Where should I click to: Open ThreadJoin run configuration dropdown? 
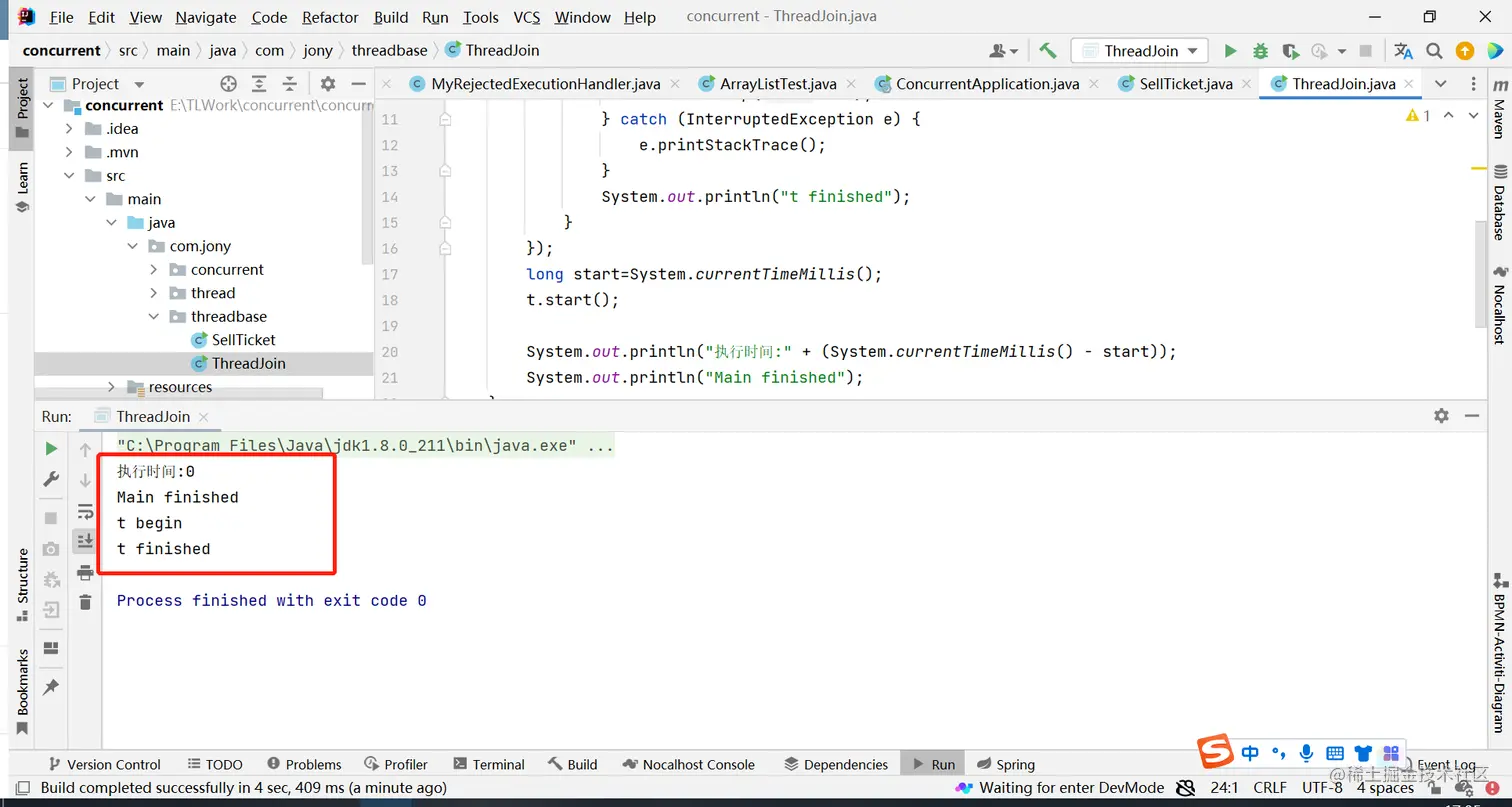[x=1140, y=51]
